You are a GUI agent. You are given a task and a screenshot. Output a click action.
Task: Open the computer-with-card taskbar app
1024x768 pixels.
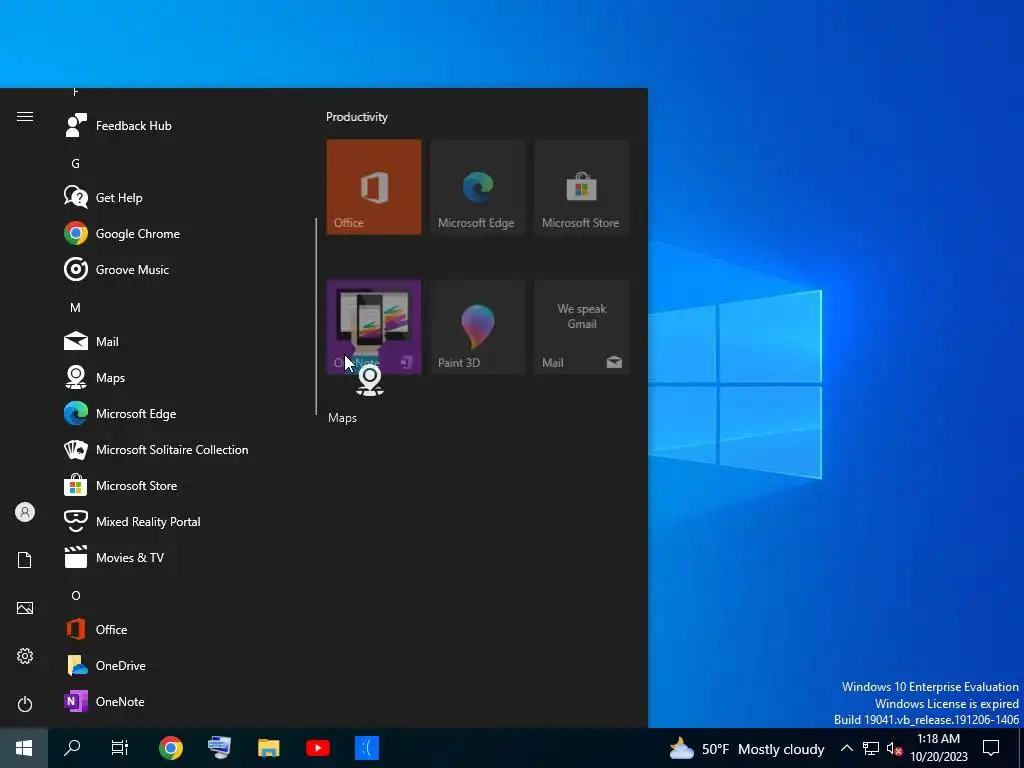(219, 748)
